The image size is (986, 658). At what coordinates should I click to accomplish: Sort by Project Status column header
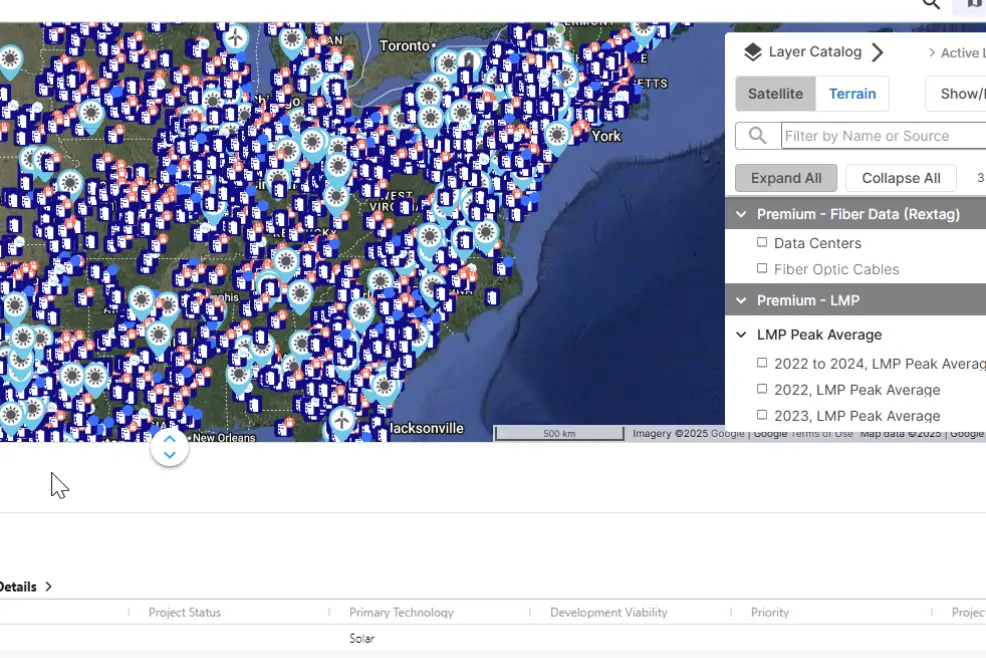[184, 613]
